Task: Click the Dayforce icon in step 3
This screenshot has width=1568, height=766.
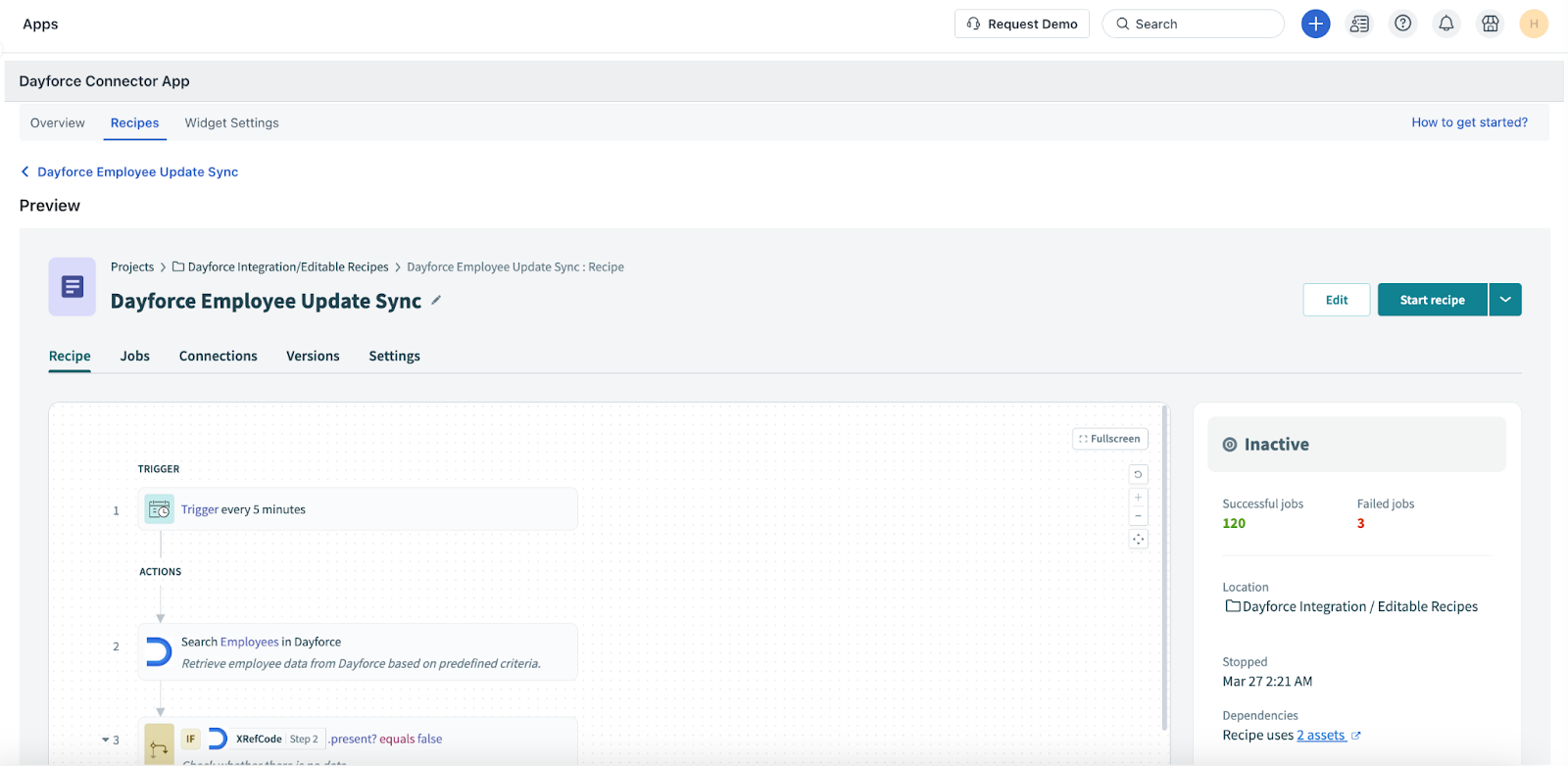Action: [x=218, y=739]
